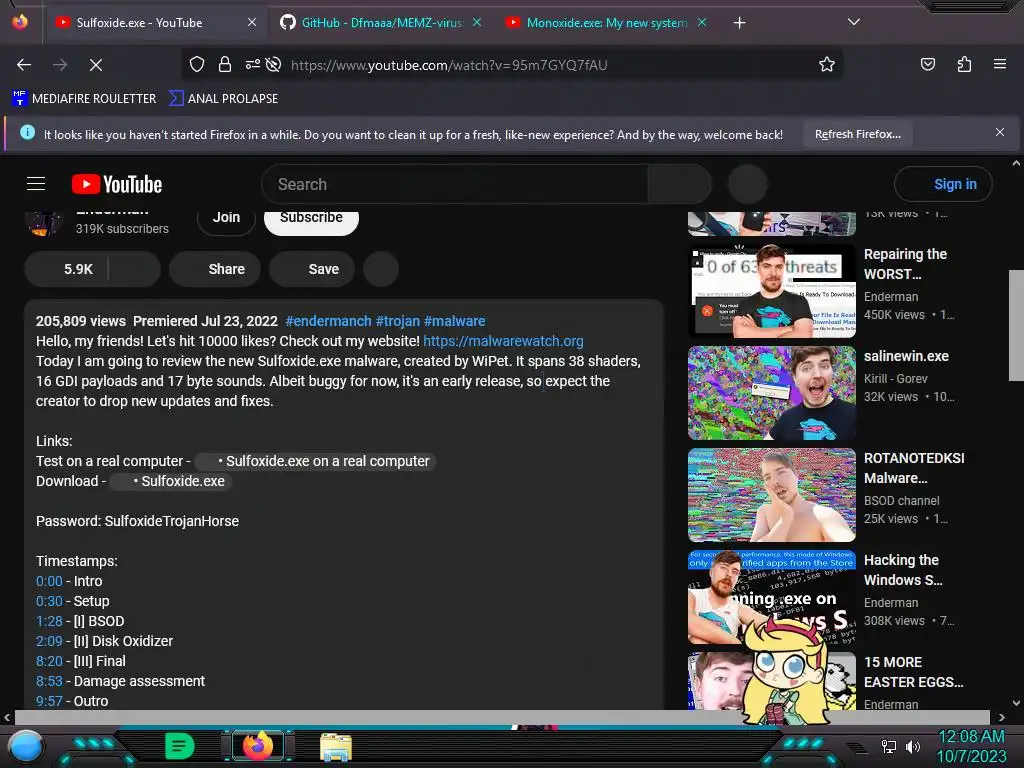Screen dimensions: 1024x768
Task: Click the Sign in button
Action: (x=943, y=184)
